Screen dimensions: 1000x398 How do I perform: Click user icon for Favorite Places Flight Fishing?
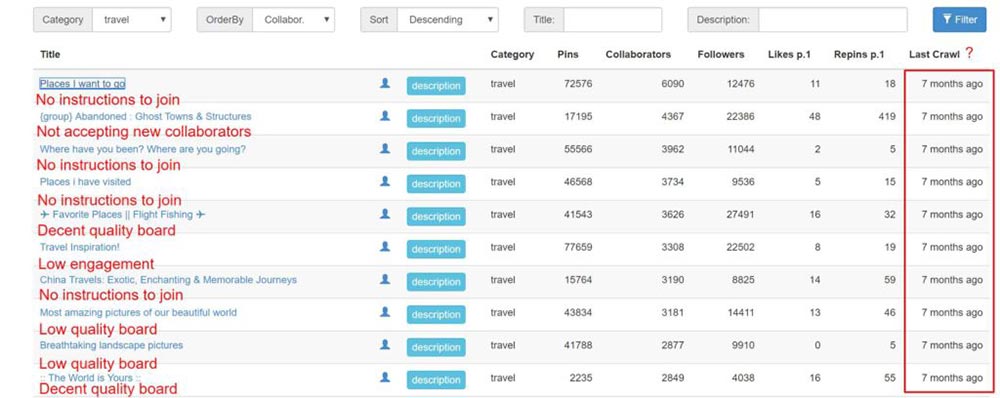click(x=385, y=214)
